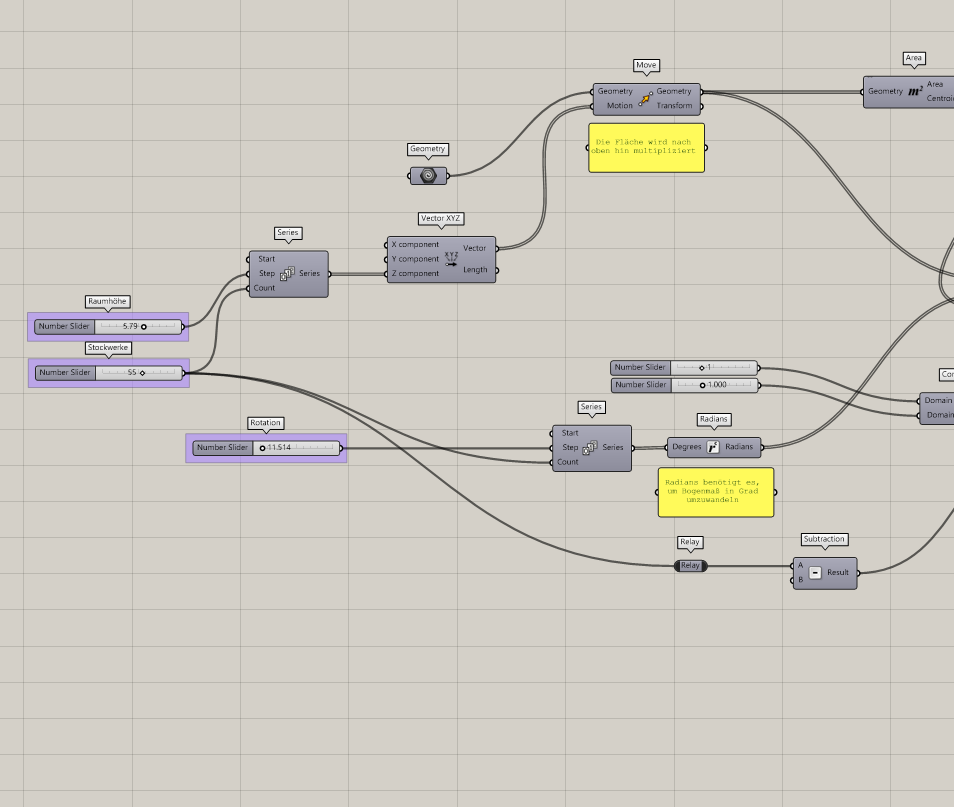Click the Stockwerke slider handle
The height and width of the screenshot is (807, 954).
[141, 372]
